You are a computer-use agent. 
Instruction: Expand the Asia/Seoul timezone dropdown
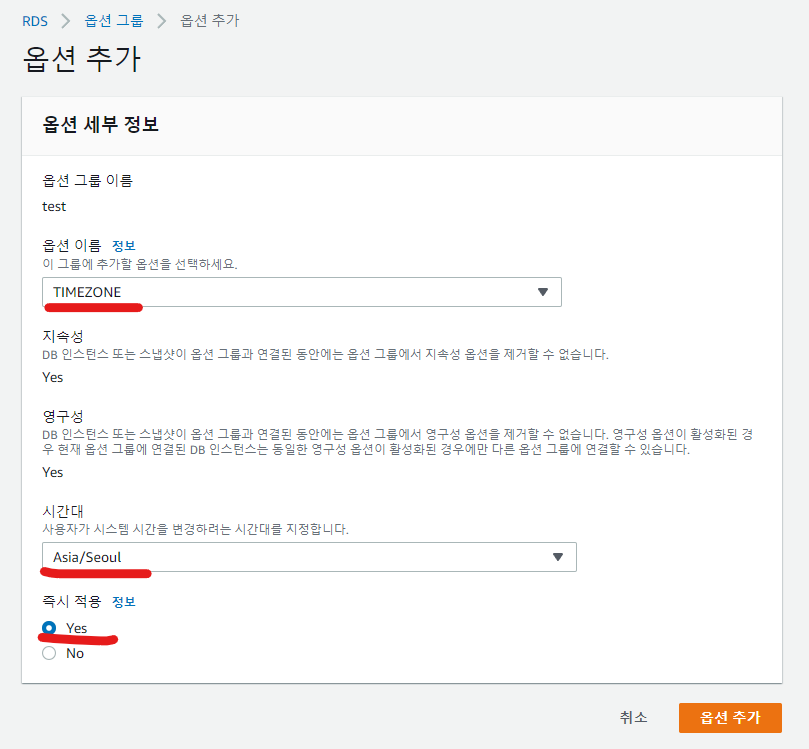[309, 557]
